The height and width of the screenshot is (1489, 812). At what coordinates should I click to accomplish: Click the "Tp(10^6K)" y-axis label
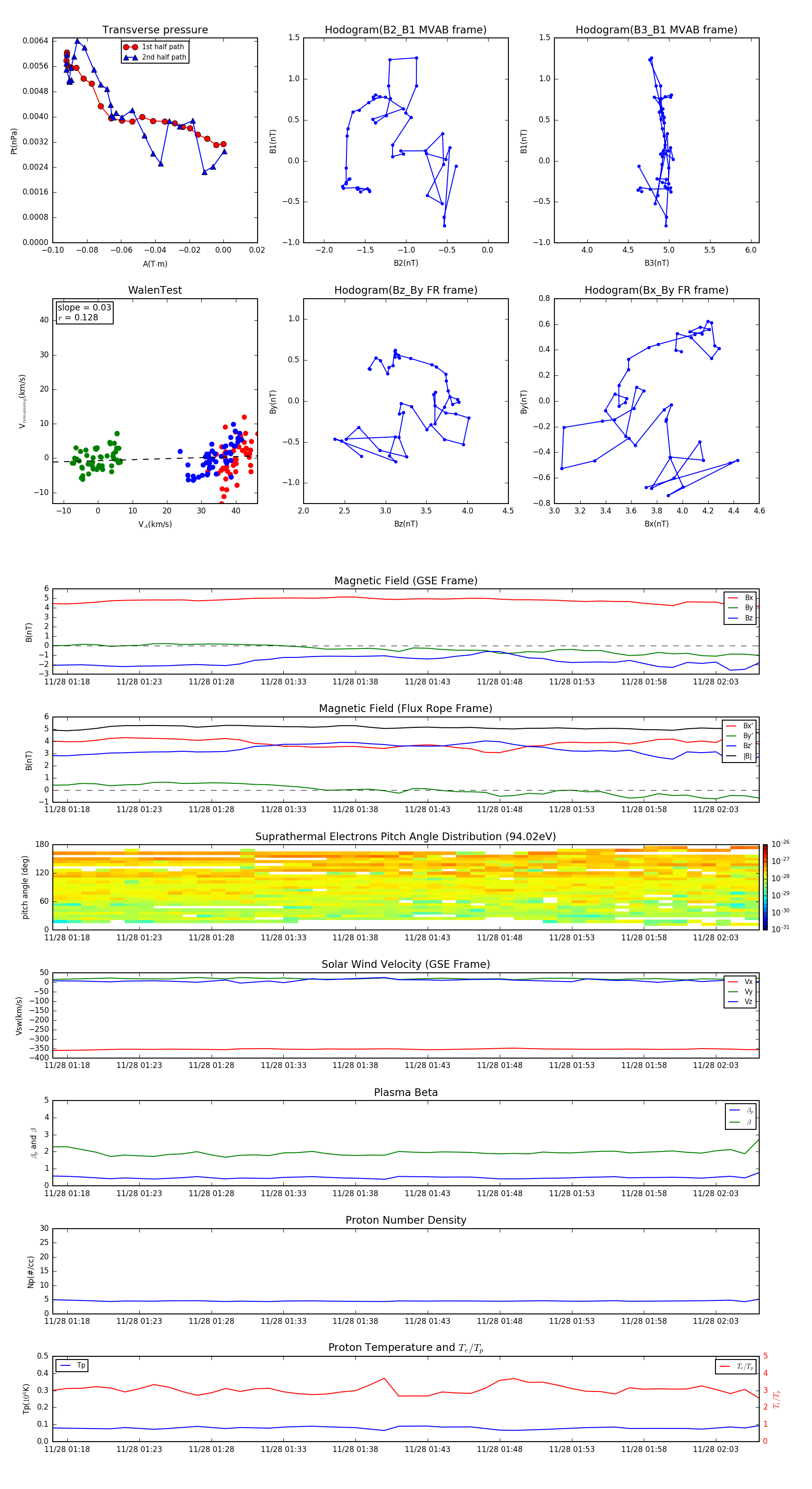[27, 1399]
